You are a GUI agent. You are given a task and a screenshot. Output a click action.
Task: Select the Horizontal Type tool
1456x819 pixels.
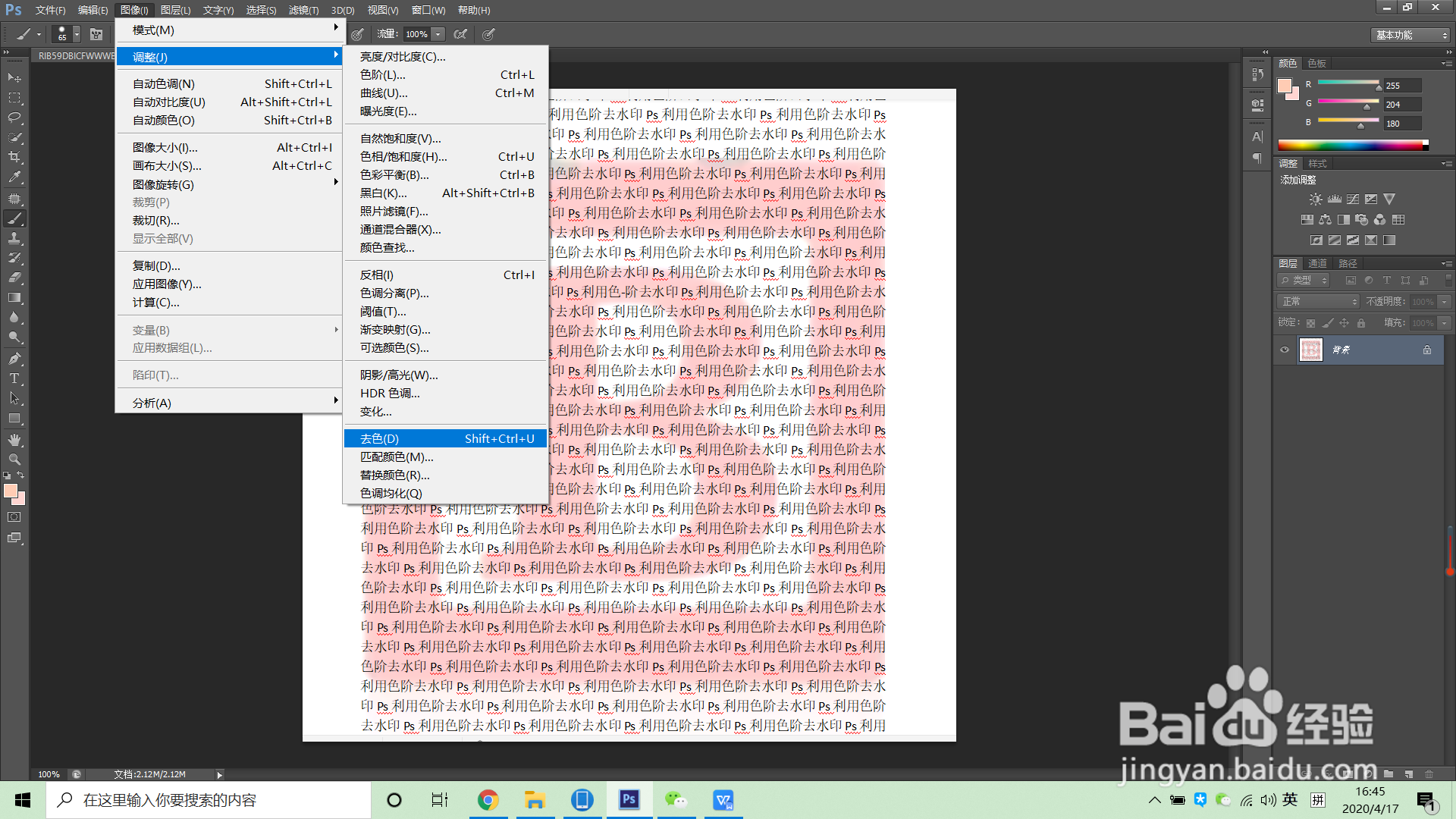(x=14, y=378)
